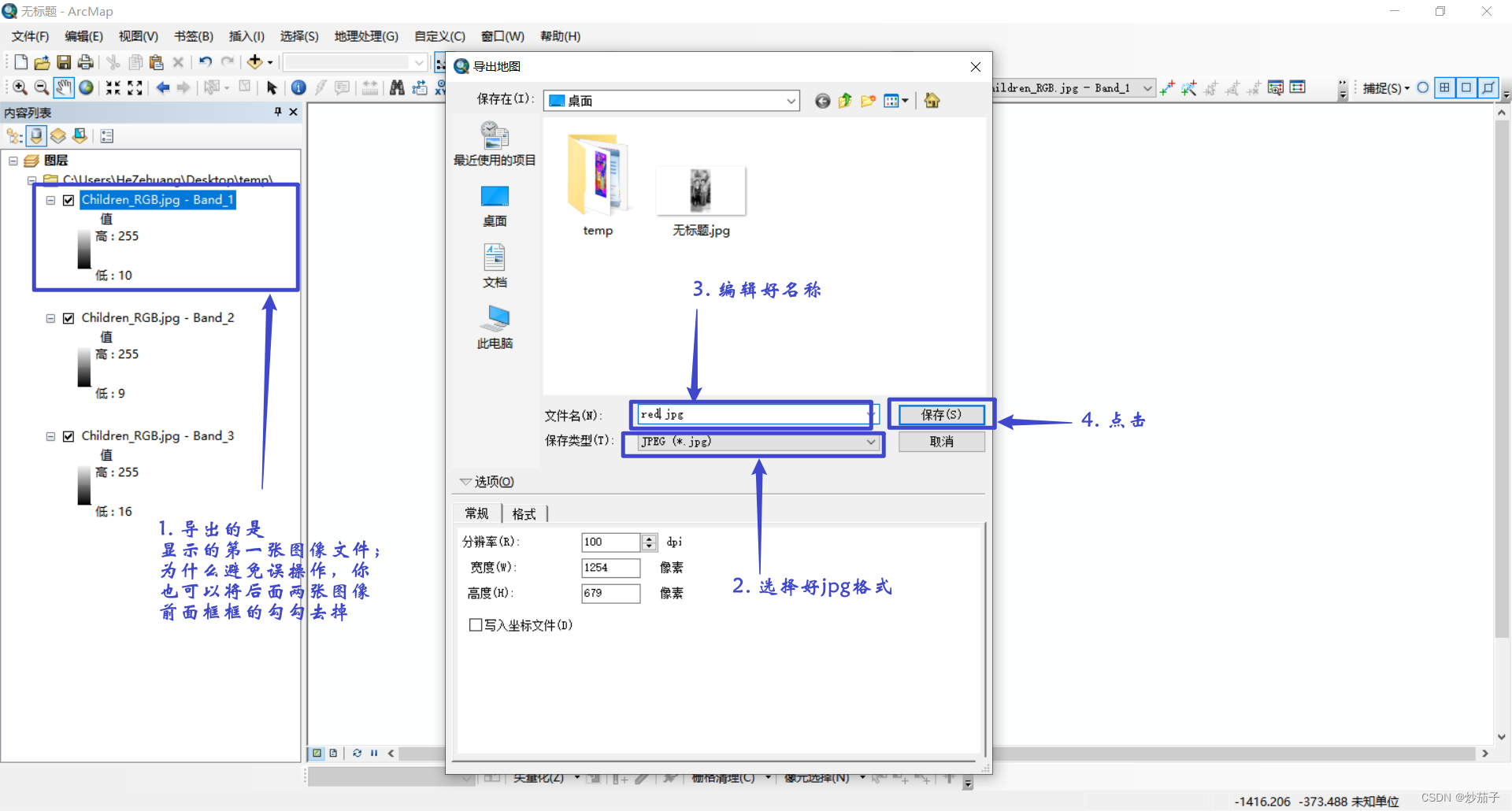
Task: Toggle End Snapping button in snapping toolbar
Action: pyautogui.click(x=1444, y=87)
